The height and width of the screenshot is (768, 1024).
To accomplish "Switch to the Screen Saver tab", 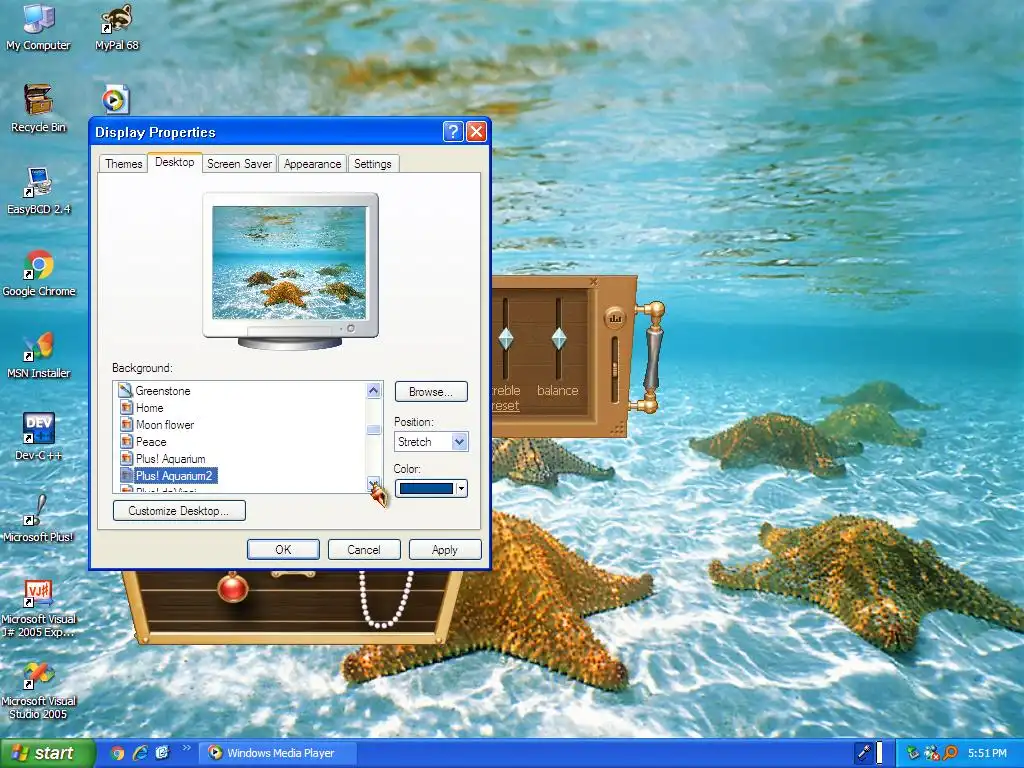I will point(239,164).
